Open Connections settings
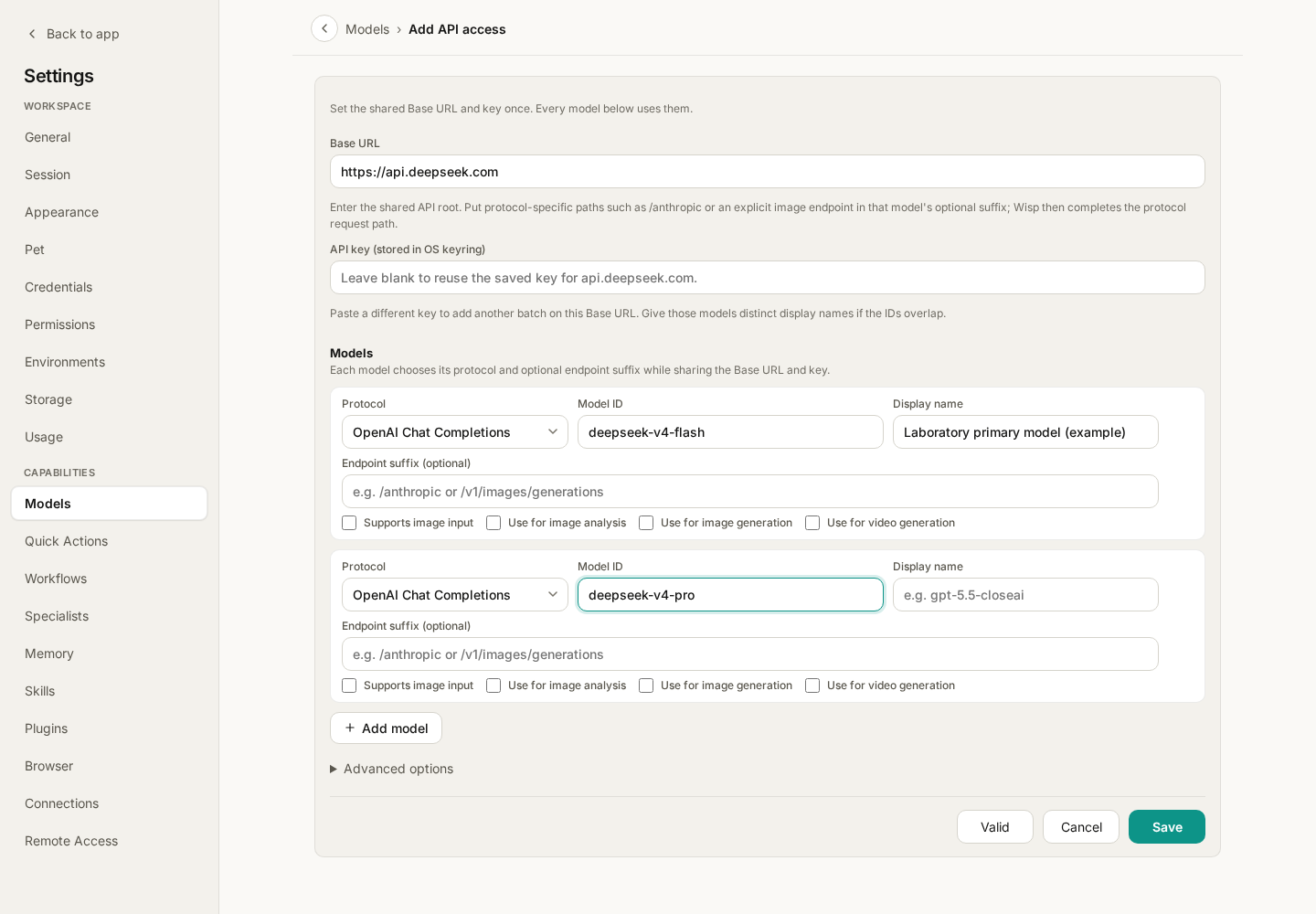Screen dimensions: 1316x914 [109, 803]
